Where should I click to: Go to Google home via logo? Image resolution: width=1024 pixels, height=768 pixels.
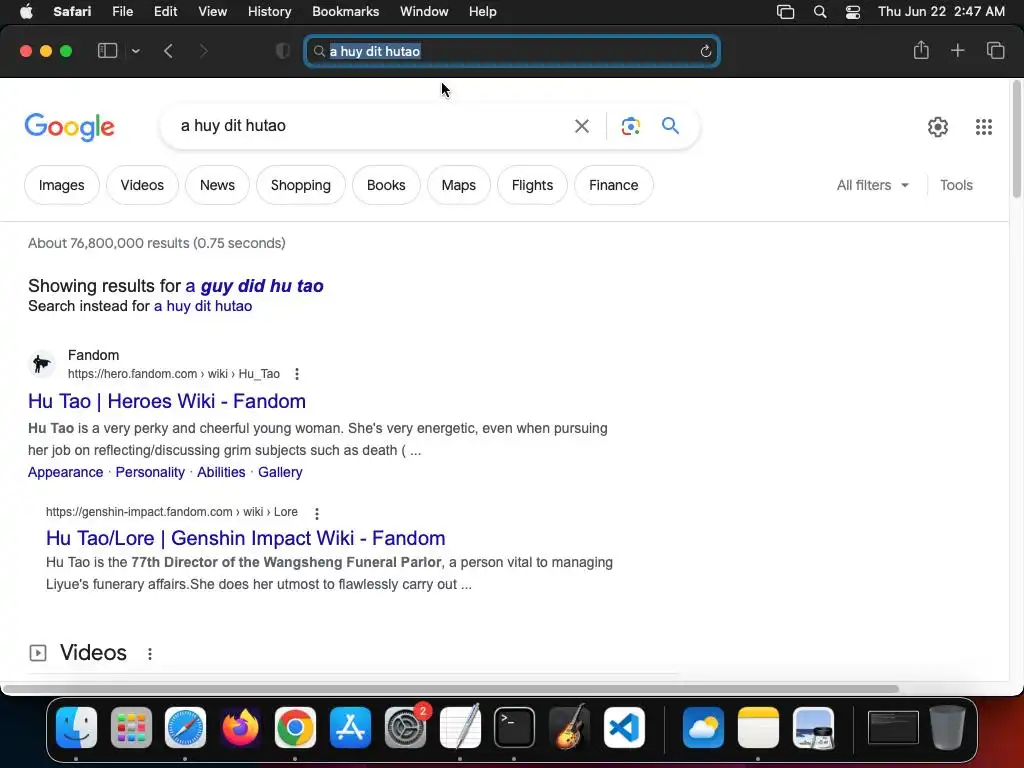(69, 127)
